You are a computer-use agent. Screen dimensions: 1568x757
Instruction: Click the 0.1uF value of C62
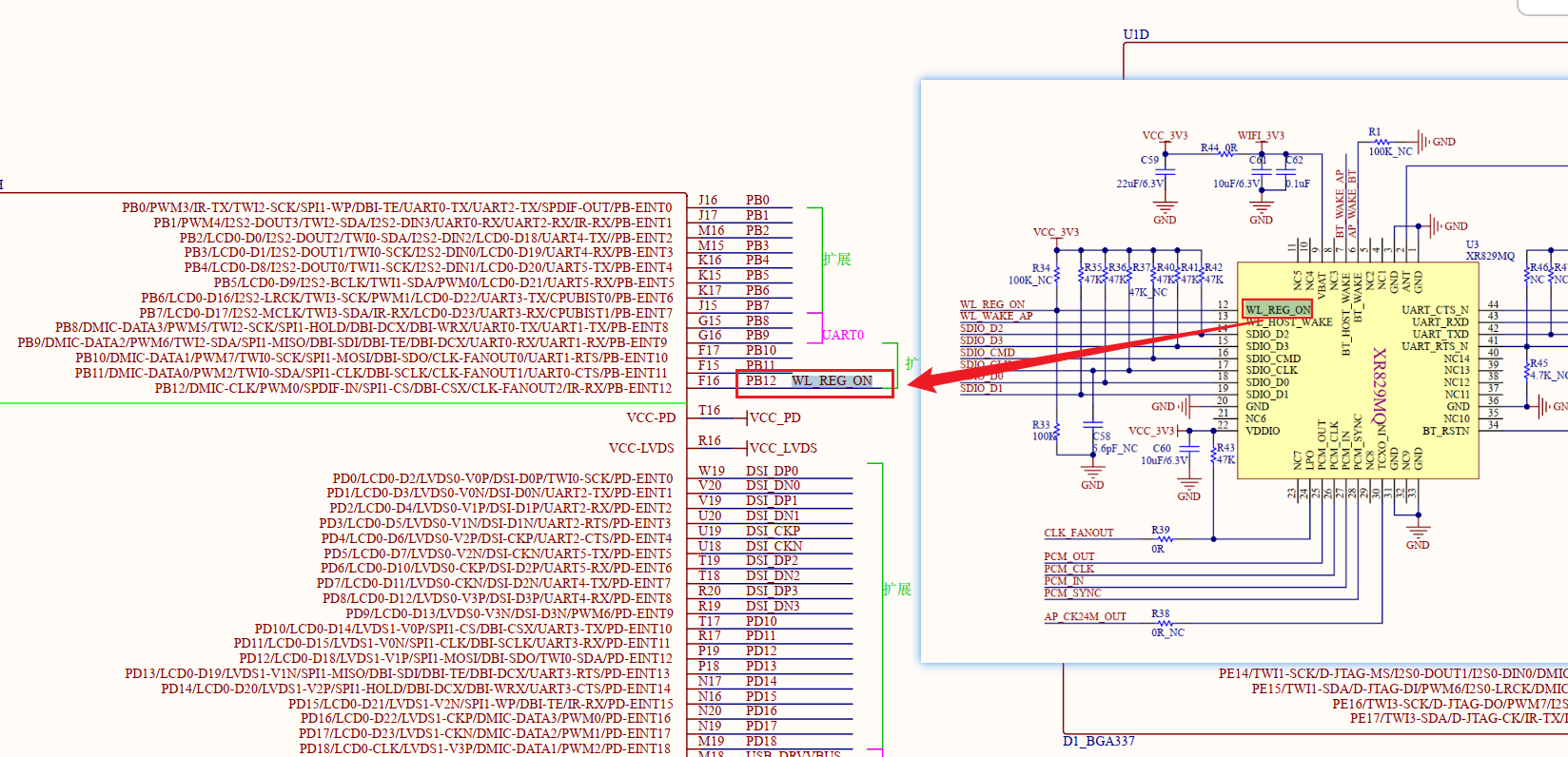pos(1298,184)
